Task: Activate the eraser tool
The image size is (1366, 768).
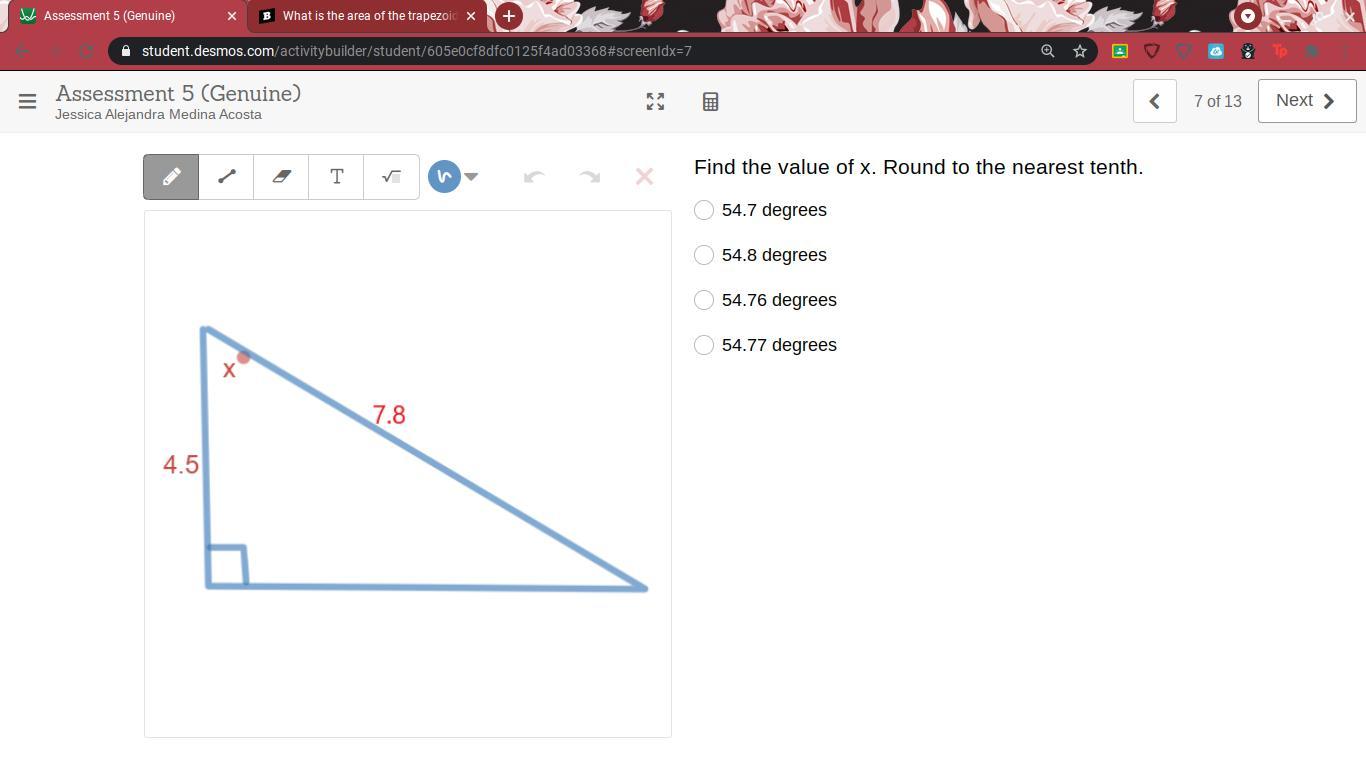Action: click(281, 177)
